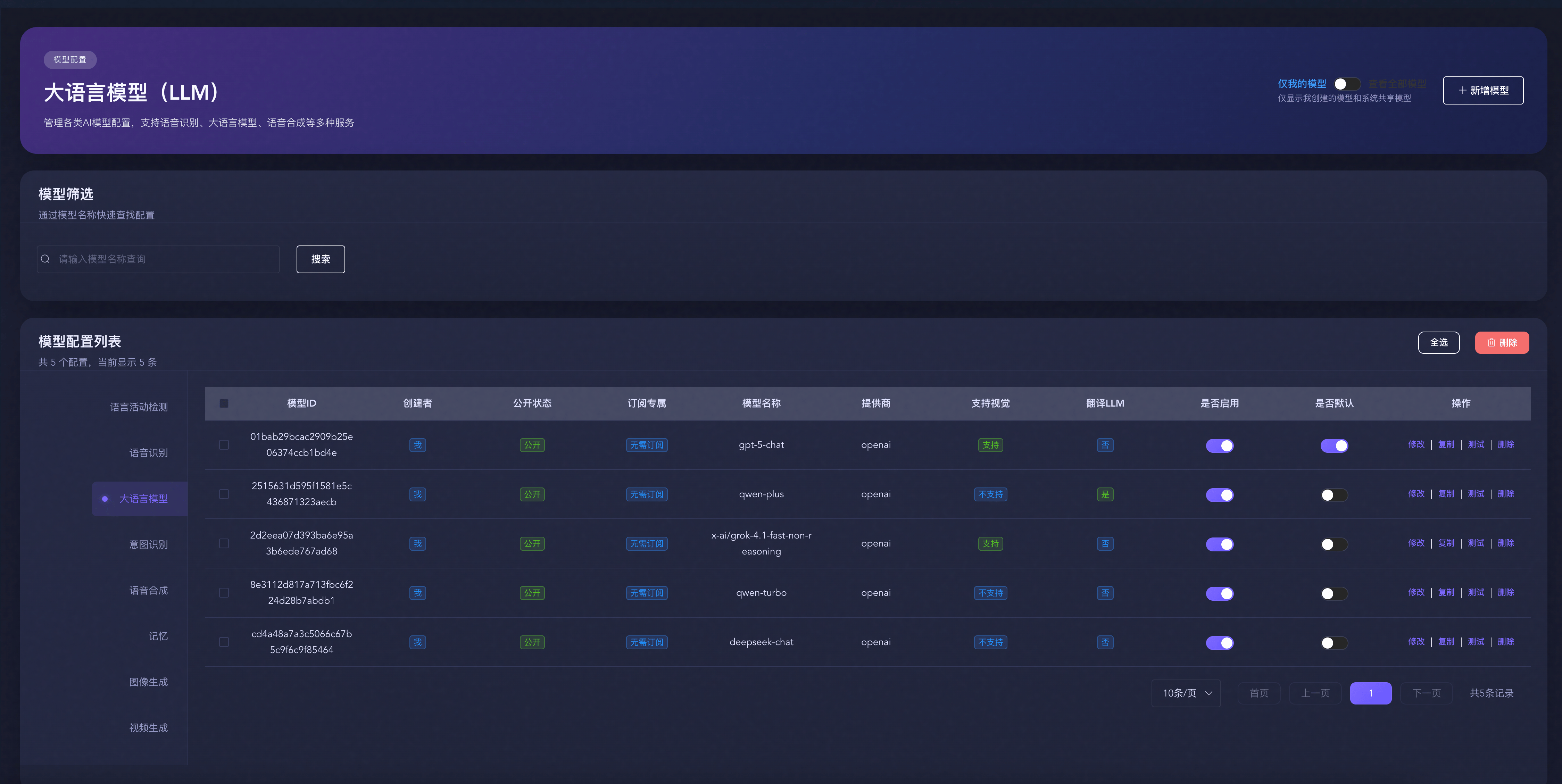
Task: Disable the enabled switch for qwen-turbo
Action: pyautogui.click(x=1219, y=593)
